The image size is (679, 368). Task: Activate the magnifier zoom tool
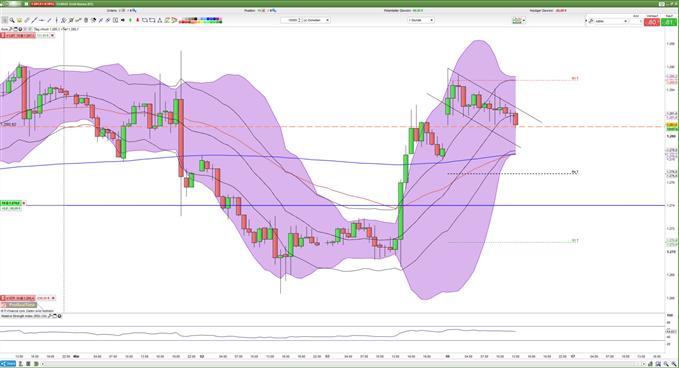pos(12,20)
